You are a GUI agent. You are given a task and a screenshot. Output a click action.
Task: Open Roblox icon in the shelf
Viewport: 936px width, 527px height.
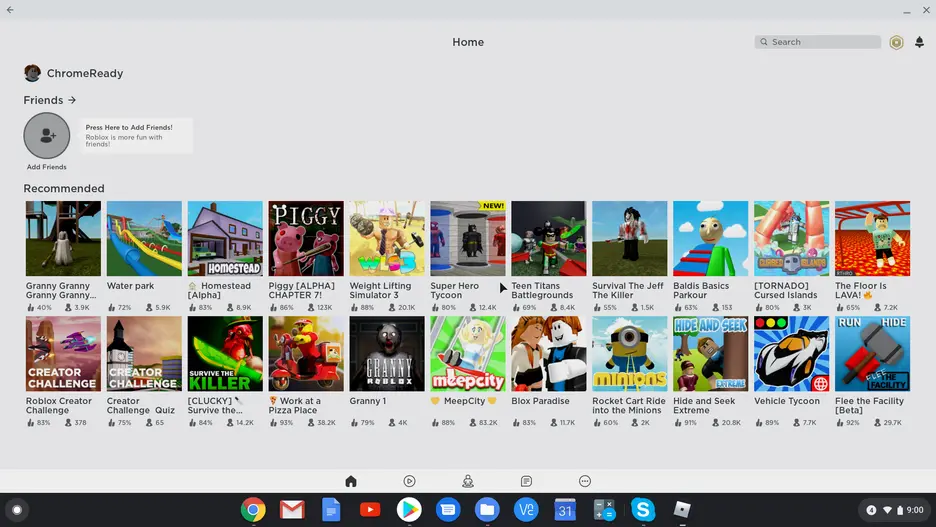pyautogui.click(x=682, y=510)
